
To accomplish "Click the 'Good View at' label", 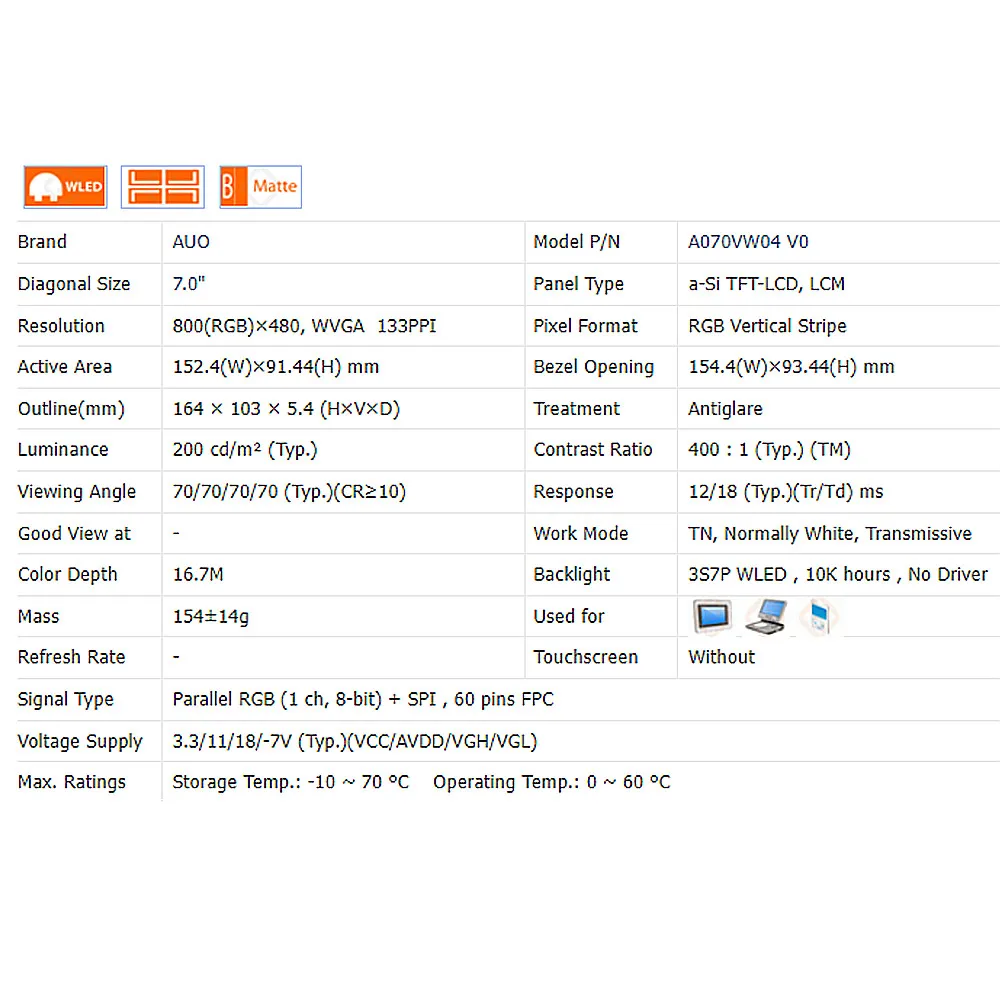I will pos(74,533).
